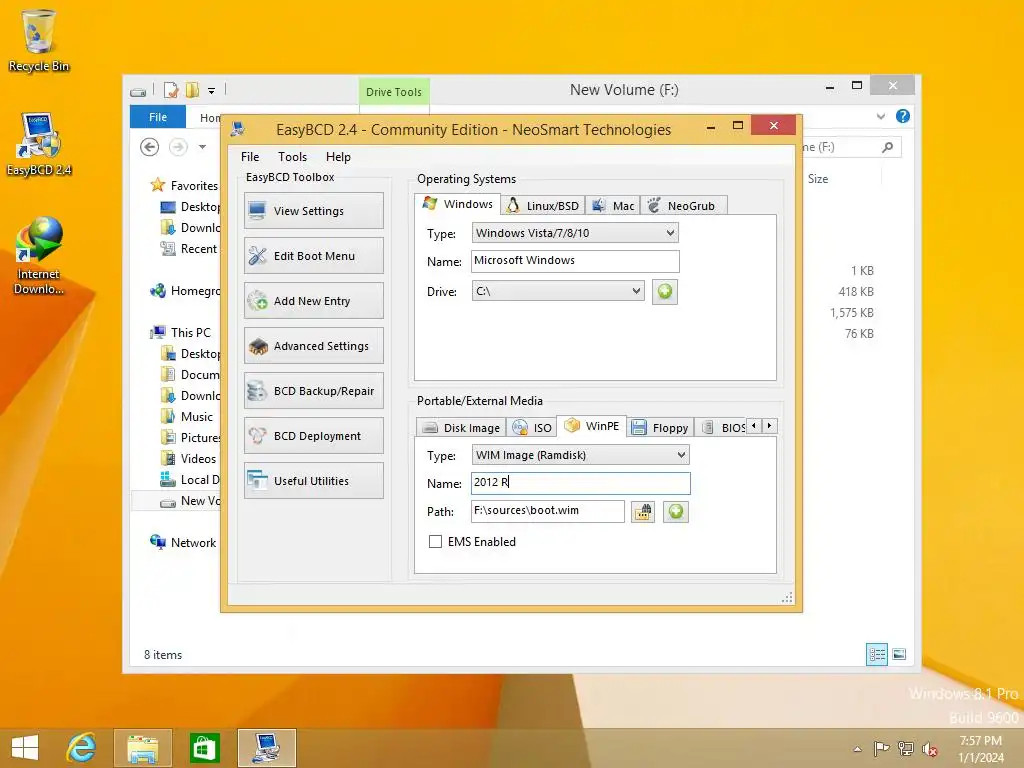Open File tab in Explorer window
The height and width of the screenshot is (768, 1024).
pyautogui.click(x=158, y=117)
